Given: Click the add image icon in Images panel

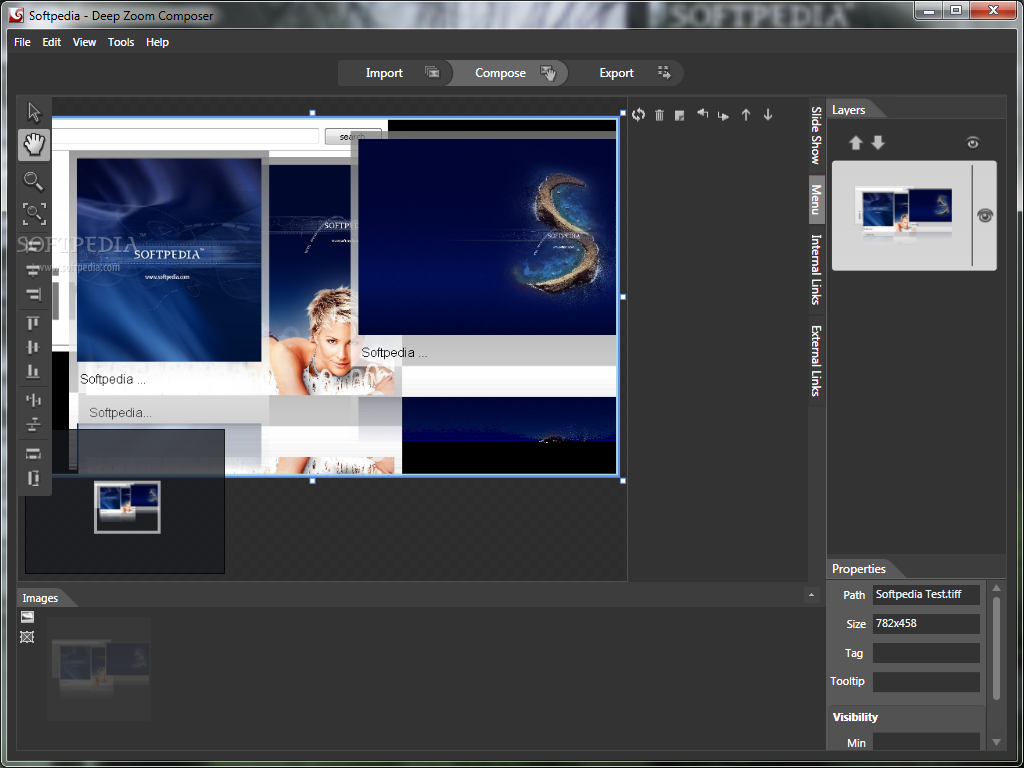Looking at the screenshot, I should pyautogui.click(x=27, y=617).
